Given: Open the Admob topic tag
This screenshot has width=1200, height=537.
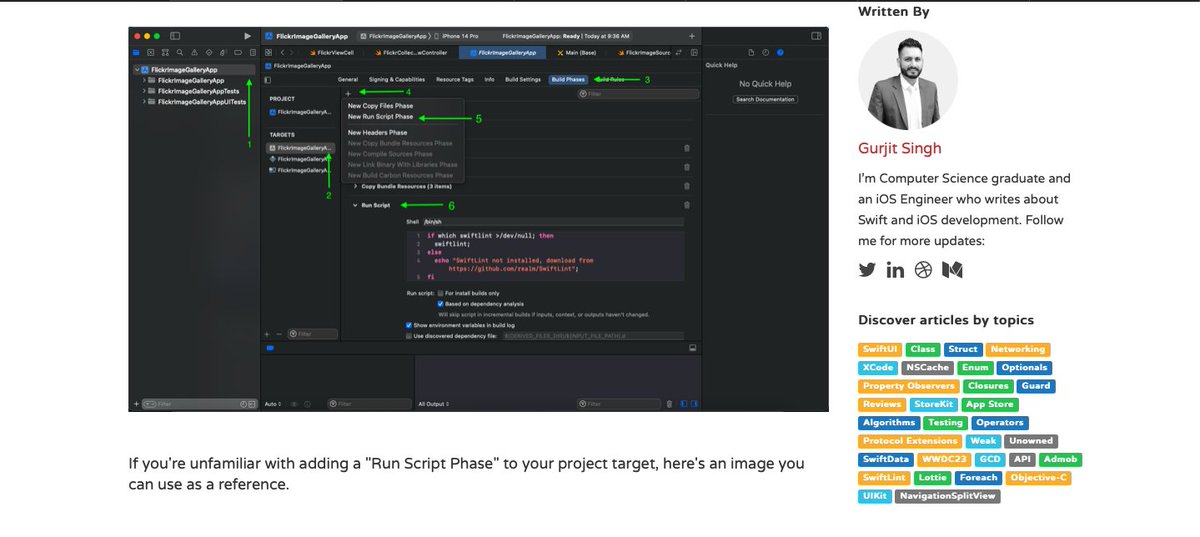Looking at the screenshot, I should [x=1060, y=460].
